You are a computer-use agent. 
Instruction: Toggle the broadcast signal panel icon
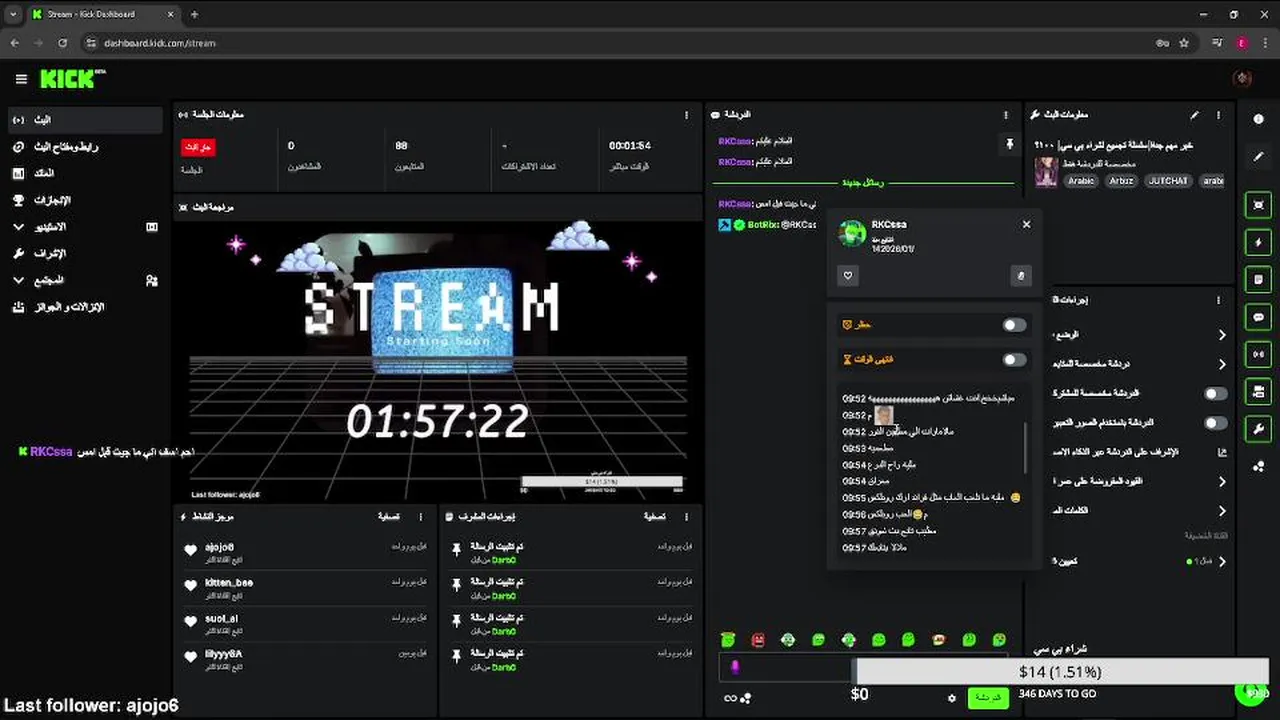coord(1258,354)
